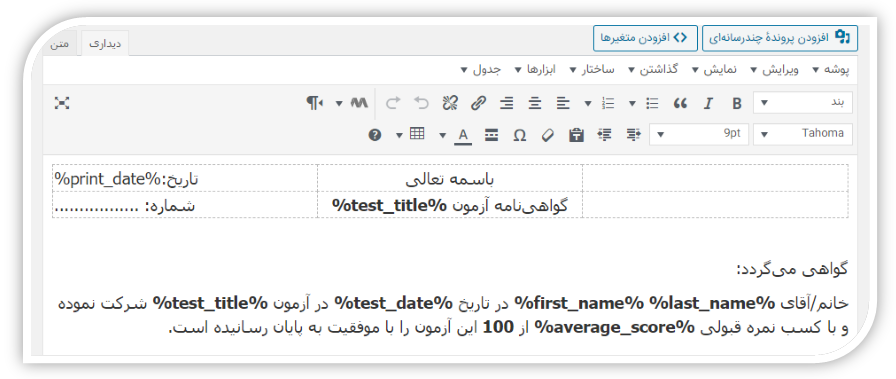
Task: Align text right
Action: (x=506, y=103)
